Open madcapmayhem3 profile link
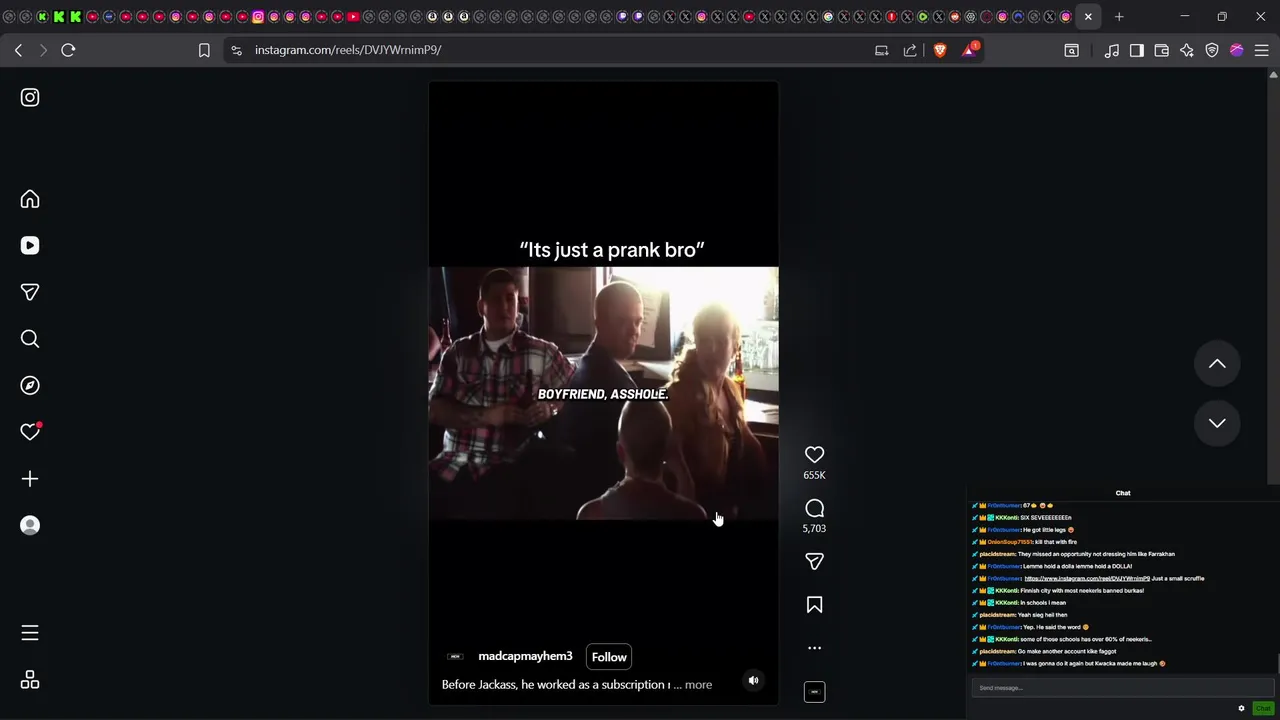 [x=525, y=656]
